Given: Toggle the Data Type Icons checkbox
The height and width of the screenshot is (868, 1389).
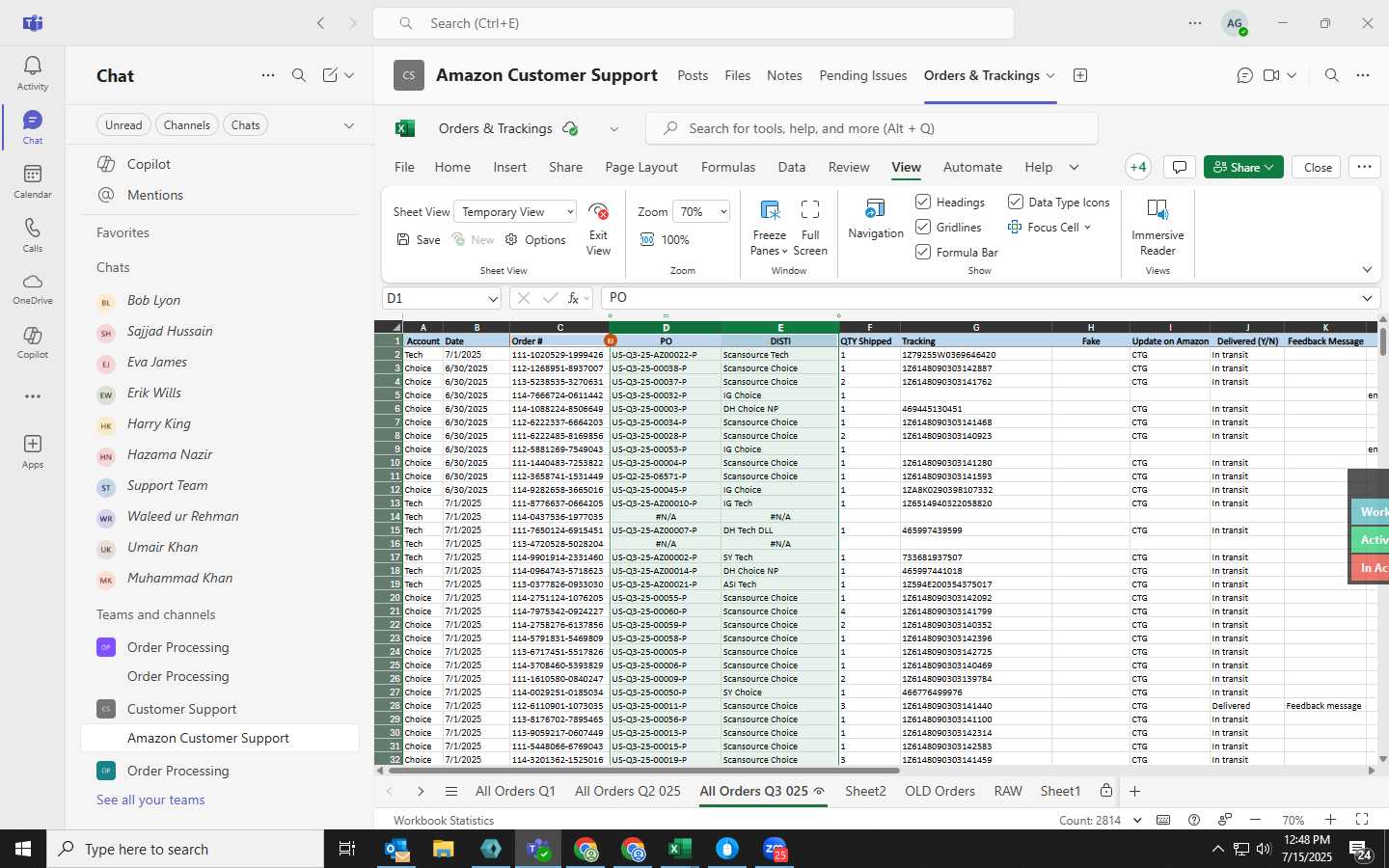Looking at the screenshot, I should tap(1016, 202).
